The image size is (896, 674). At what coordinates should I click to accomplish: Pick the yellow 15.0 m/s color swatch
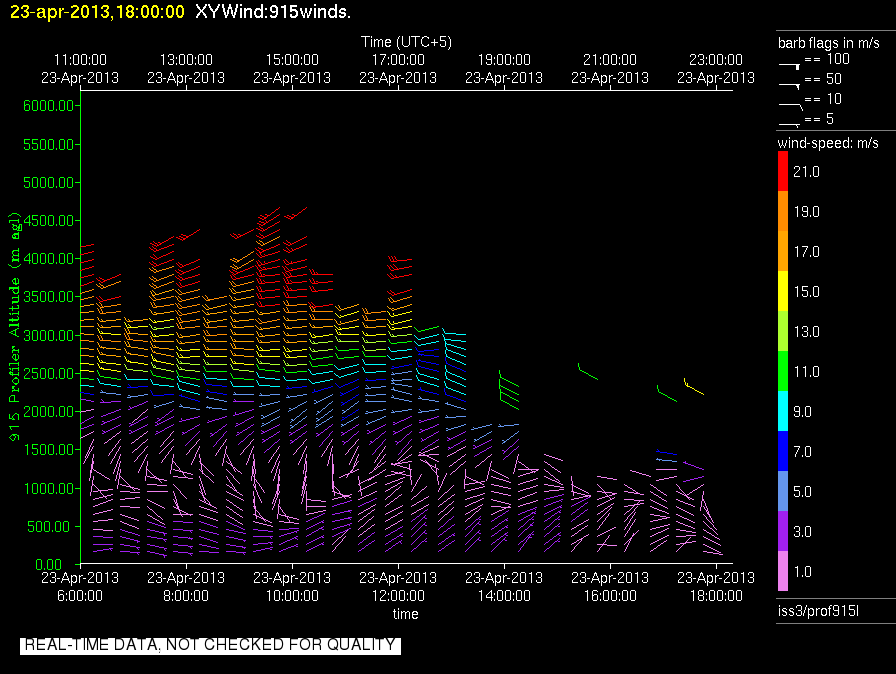click(x=783, y=292)
